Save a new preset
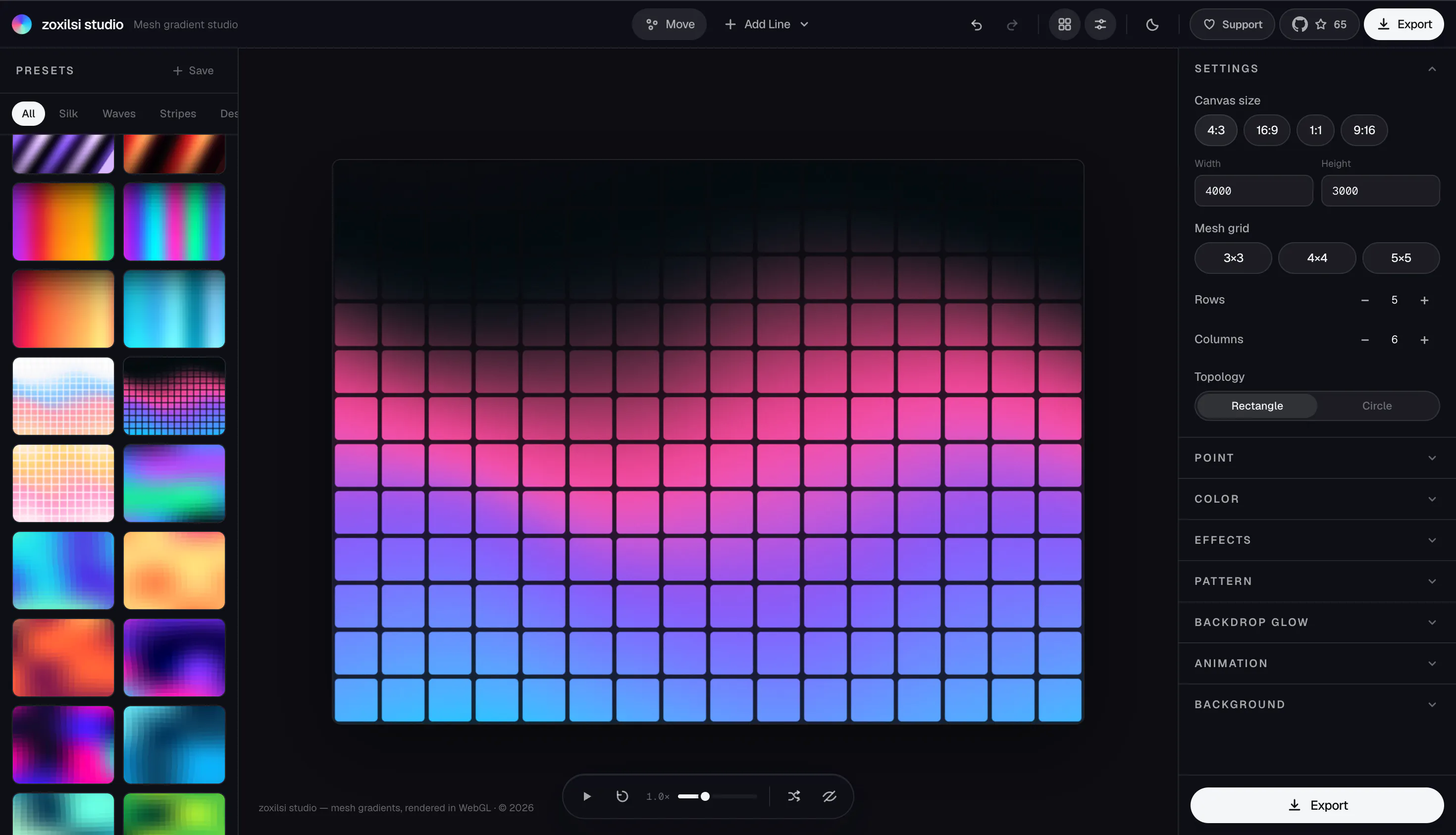Image resolution: width=1456 pixels, height=835 pixels. pyautogui.click(x=193, y=70)
